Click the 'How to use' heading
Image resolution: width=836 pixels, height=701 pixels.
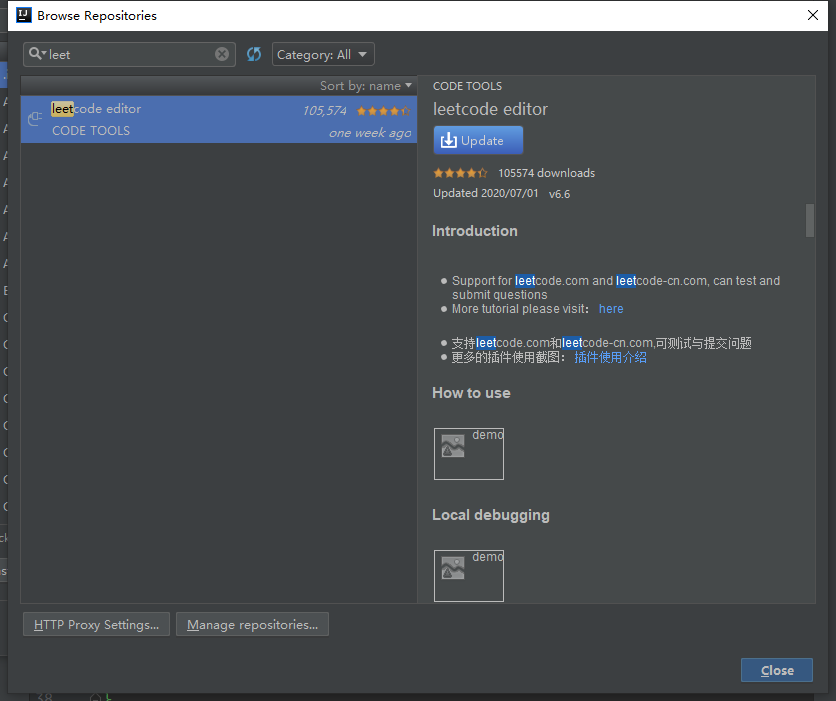[471, 393]
